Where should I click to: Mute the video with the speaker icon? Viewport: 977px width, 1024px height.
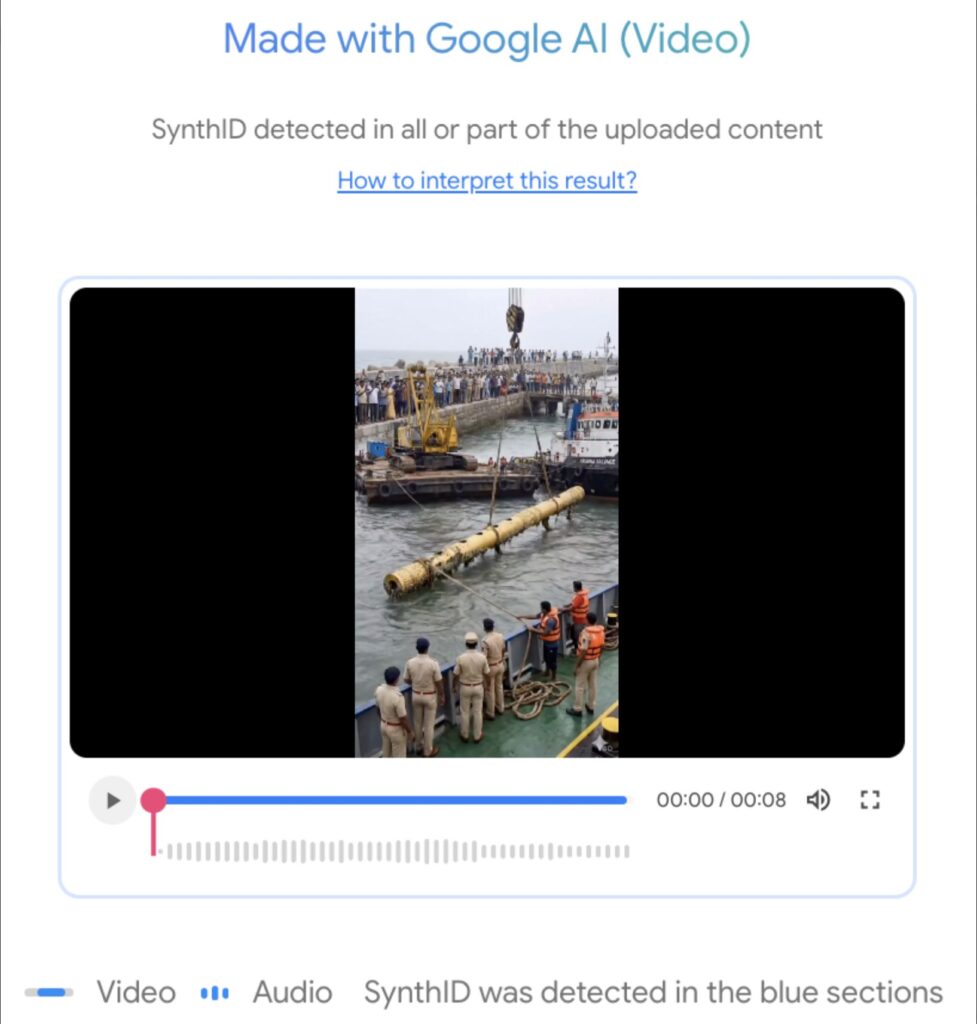pyautogui.click(x=818, y=800)
